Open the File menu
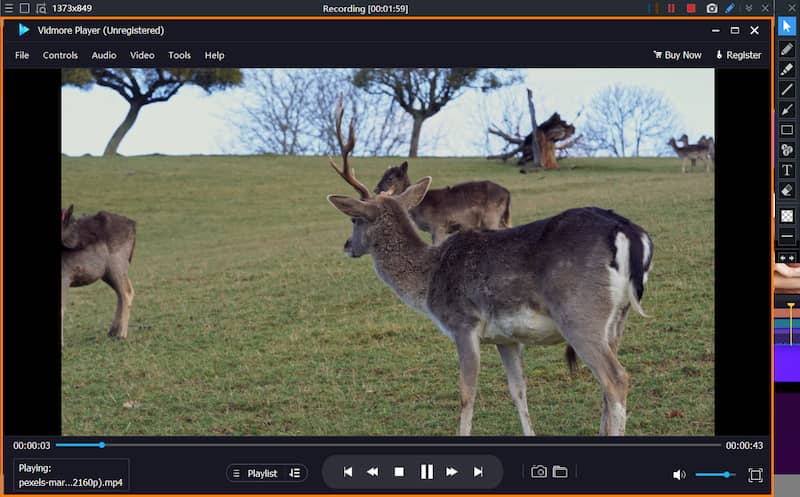The height and width of the screenshot is (497, 800). (22, 55)
